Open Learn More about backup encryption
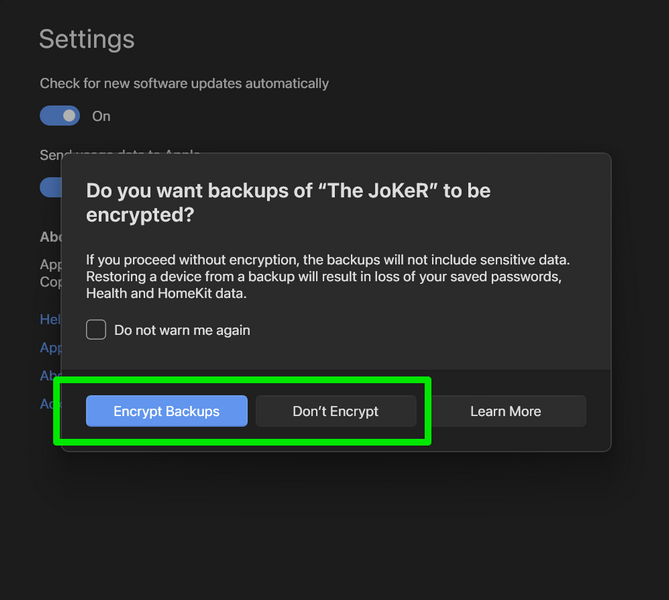The height and width of the screenshot is (600, 669). tap(505, 411)
